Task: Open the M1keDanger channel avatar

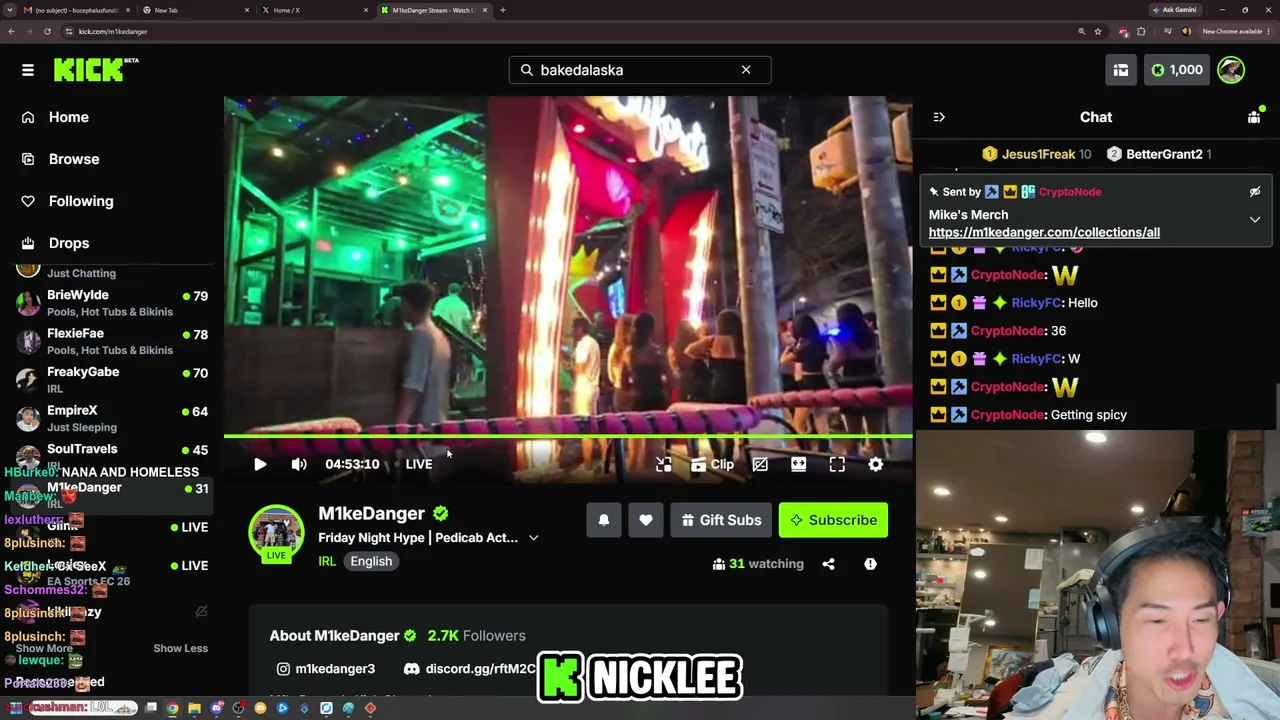Action: point(276,534)
